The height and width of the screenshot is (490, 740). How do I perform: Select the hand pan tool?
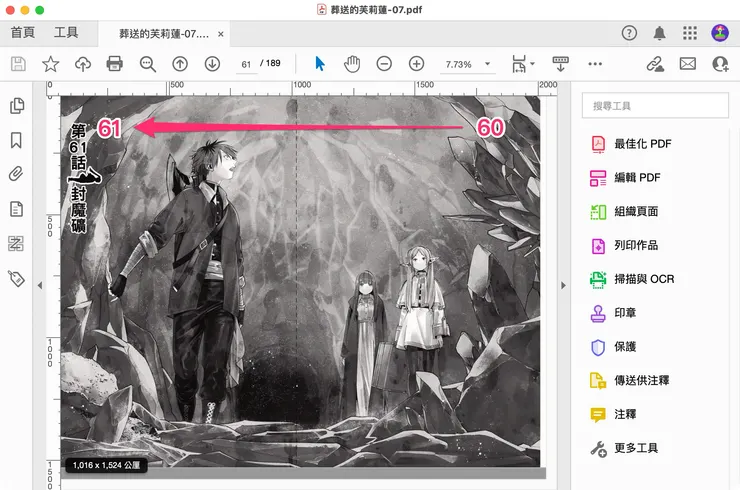coord(352,64)
